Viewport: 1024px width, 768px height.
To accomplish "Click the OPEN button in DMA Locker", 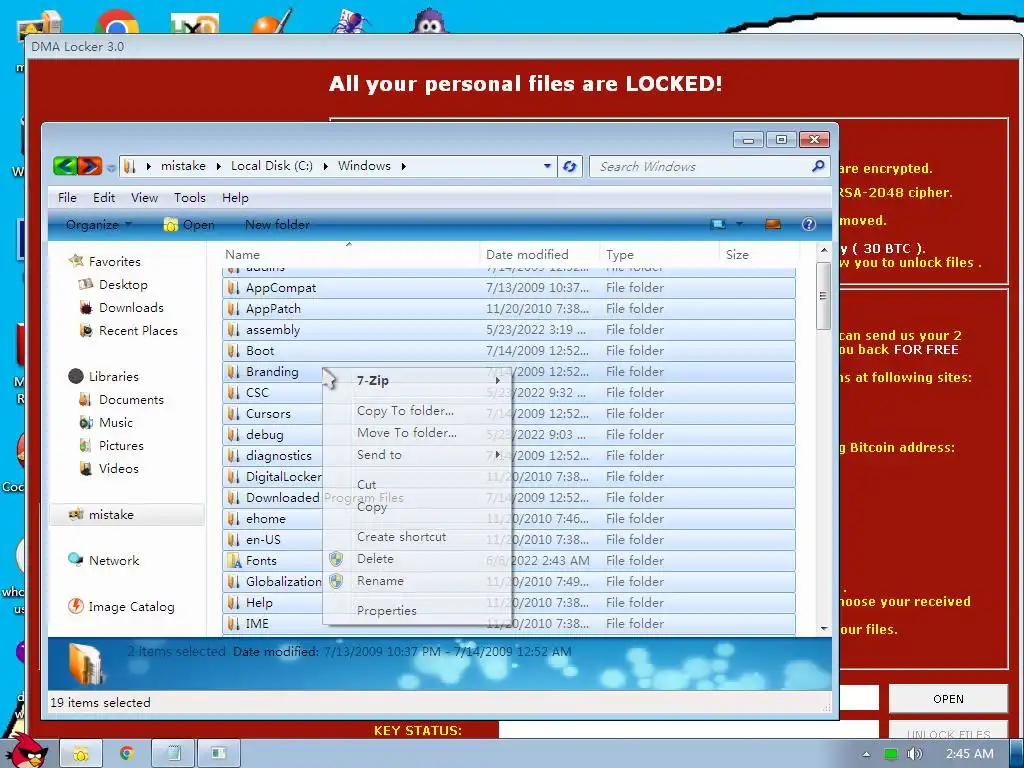I will click(948, 699).
